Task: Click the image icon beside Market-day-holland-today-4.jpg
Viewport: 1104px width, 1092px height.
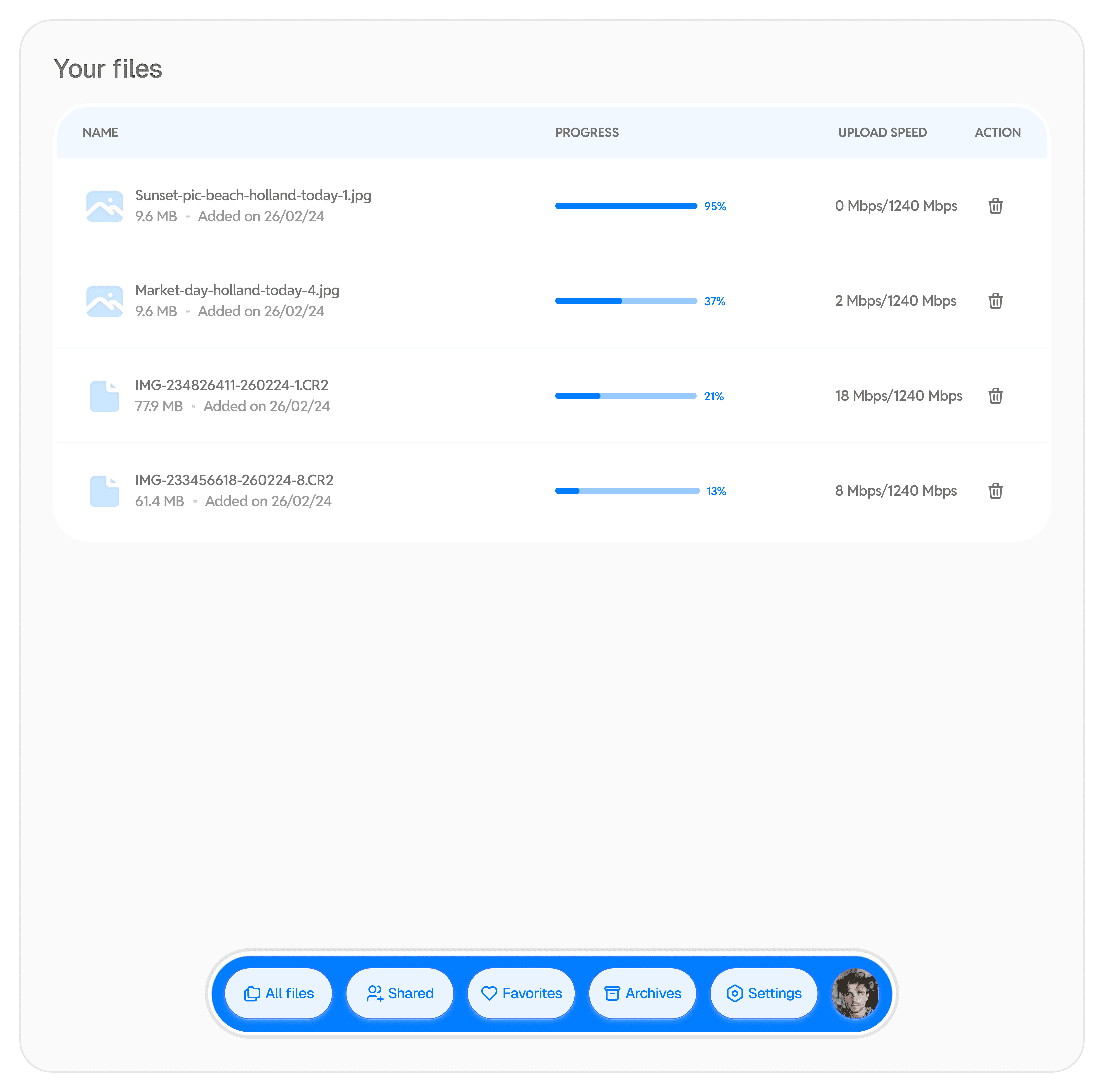Action: coord(105,301)
